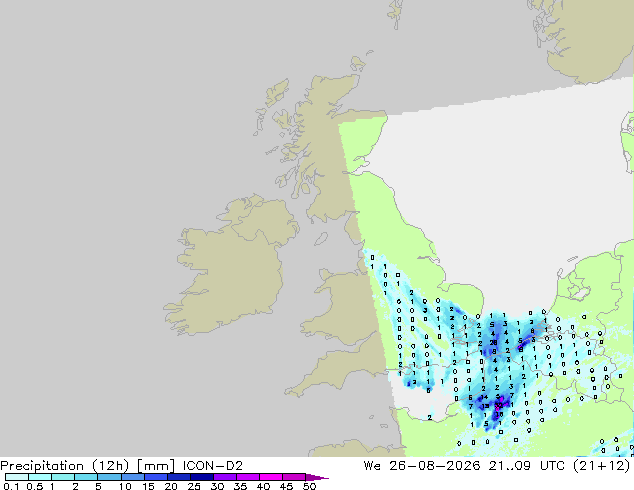Image resolution: width=634 pixels, height=490 pixels.
Task: Pick the 10–15 mm legend color swatch
Action: pos(132,477)
